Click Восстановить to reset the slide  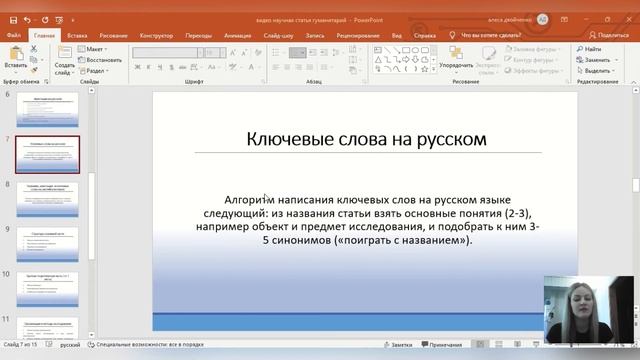pos(100,60)
